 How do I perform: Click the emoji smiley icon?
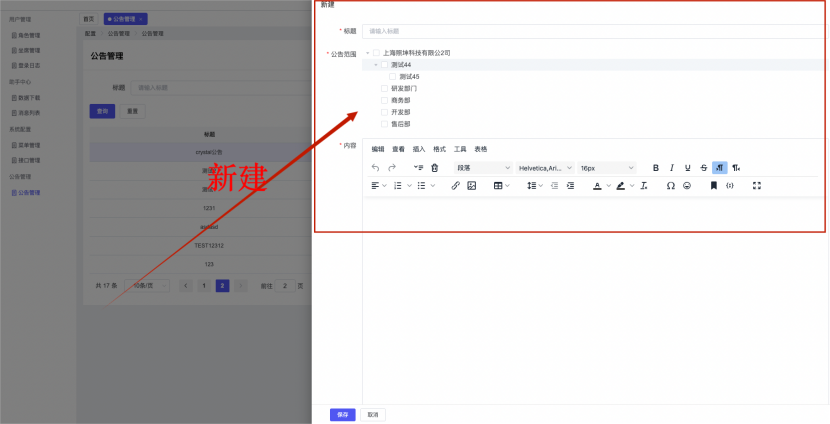point(687,186)
